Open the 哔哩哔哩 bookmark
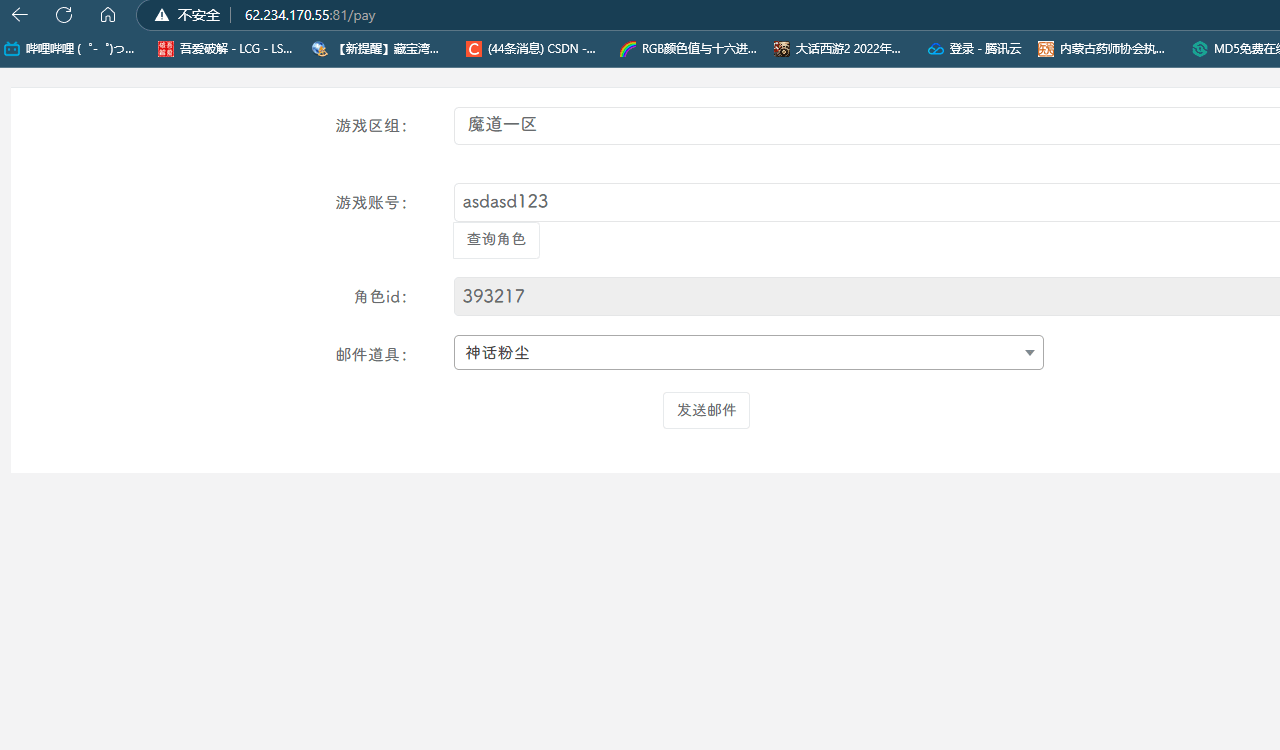The height and width of the screenshot is (750, 1280). point(70,48)
